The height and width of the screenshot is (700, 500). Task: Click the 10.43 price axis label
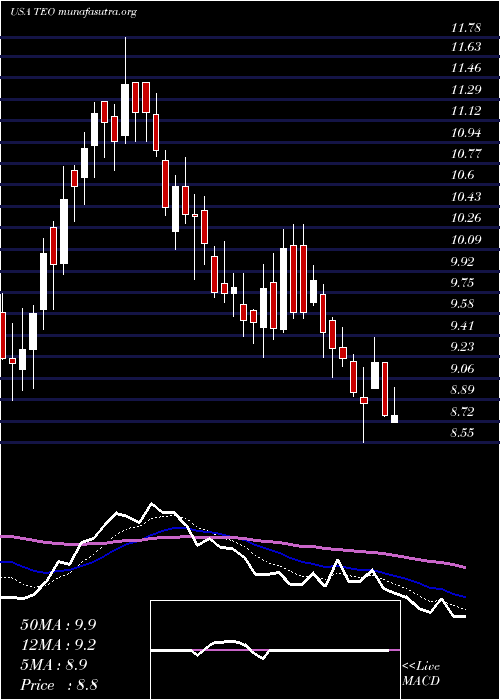click(466, 197)
